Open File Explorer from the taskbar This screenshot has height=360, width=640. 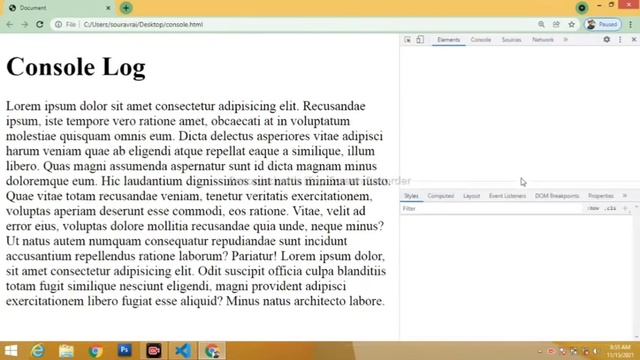tap(66, 351)
